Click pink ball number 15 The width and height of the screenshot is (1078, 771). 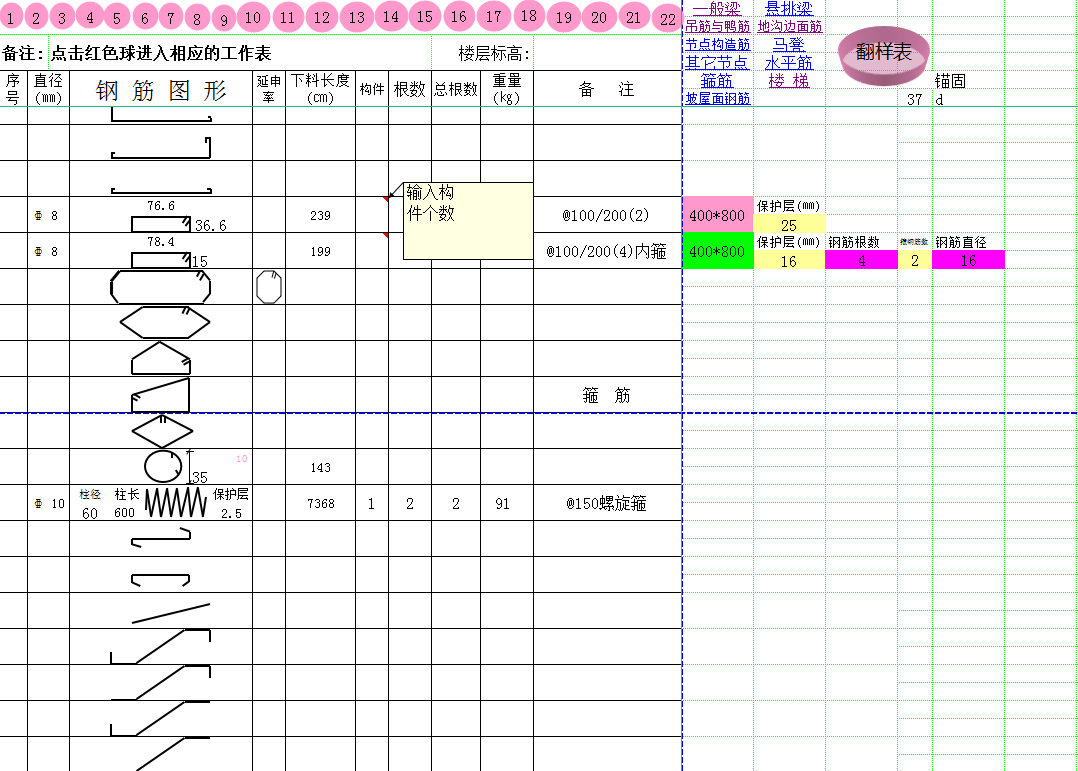426,17
